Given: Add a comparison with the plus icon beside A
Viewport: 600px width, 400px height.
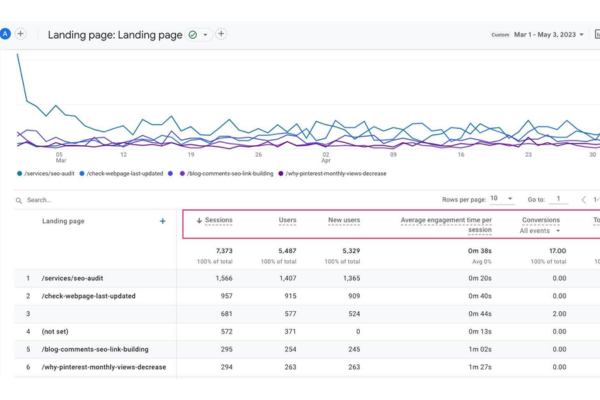Looking at the screenshot, I should pos(21,34).
